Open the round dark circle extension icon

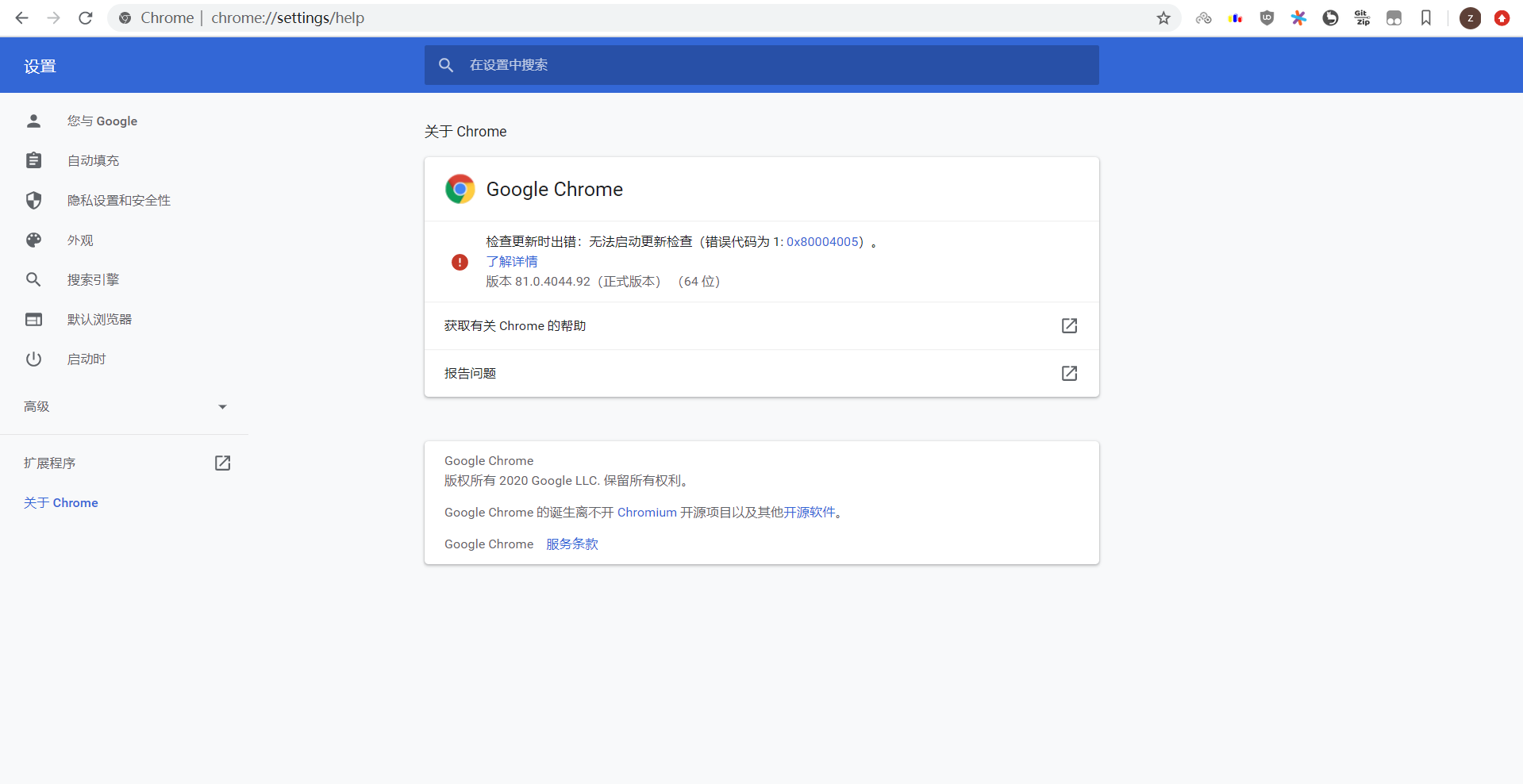1330,17
